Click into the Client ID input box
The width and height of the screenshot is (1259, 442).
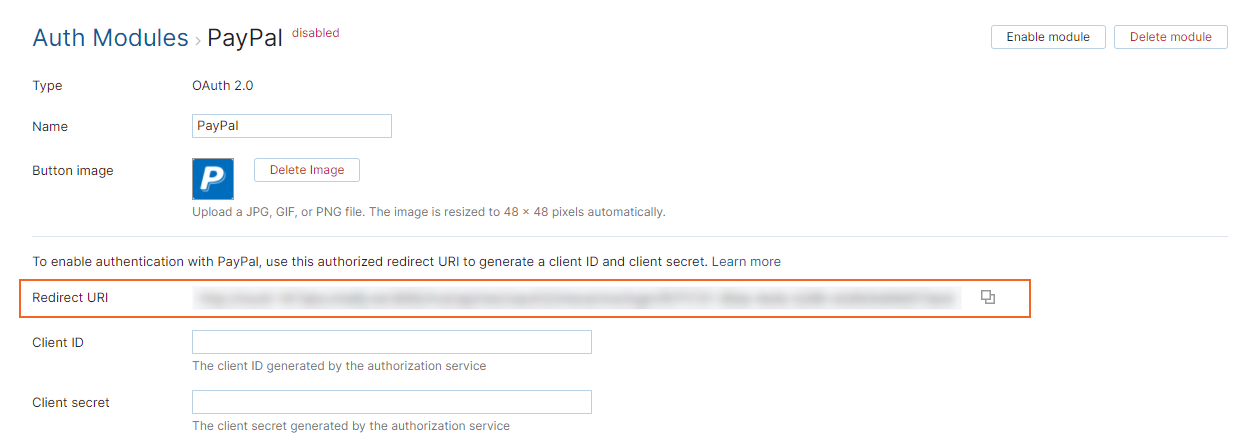pos(391,342)
